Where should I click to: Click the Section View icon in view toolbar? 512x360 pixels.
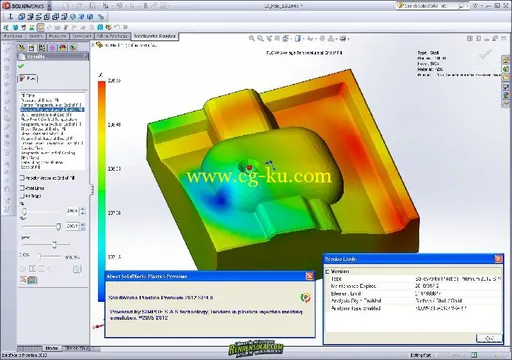pos(277,39)
